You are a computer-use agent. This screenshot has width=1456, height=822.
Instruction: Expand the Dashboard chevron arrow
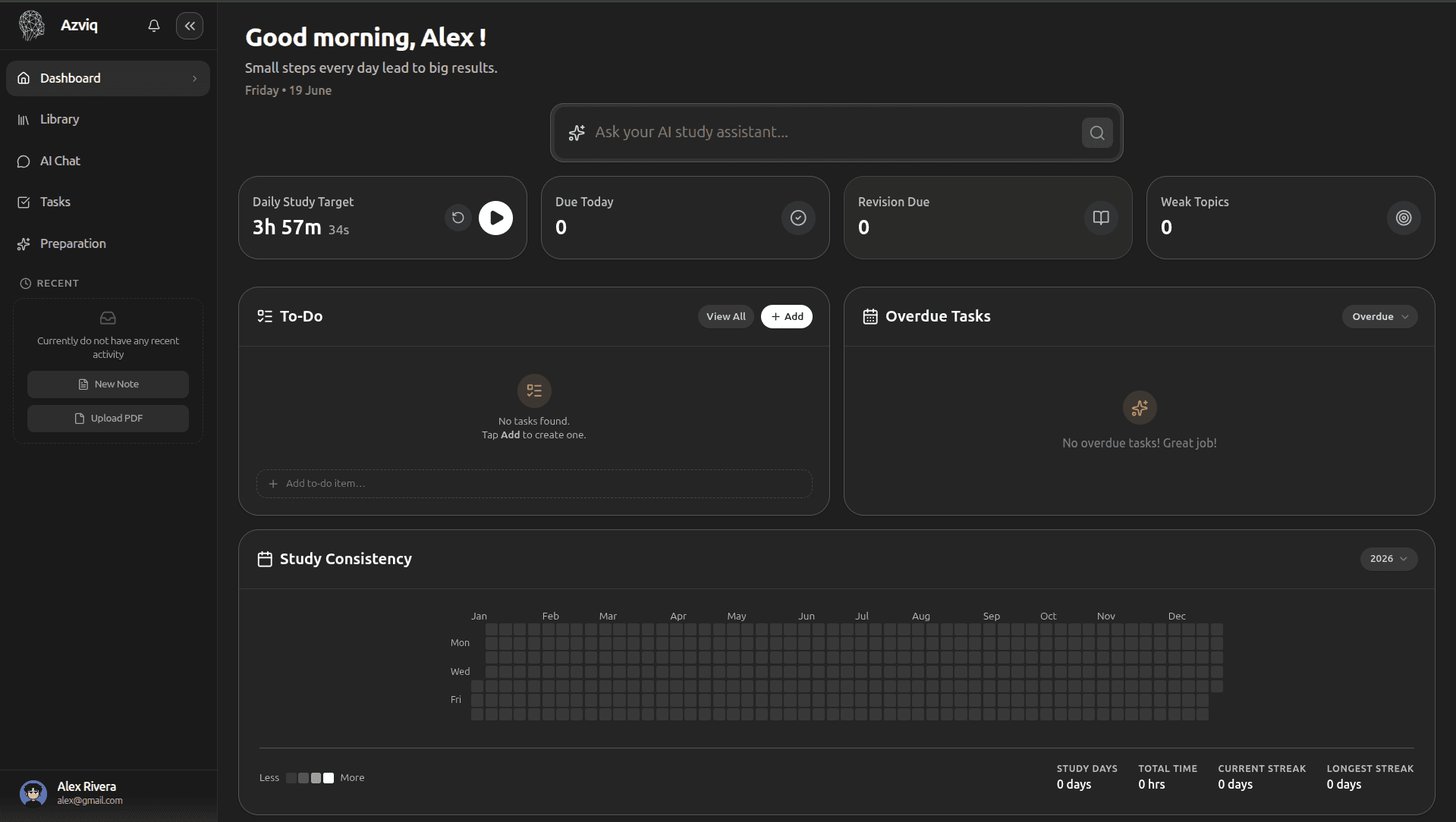point(195,78)
